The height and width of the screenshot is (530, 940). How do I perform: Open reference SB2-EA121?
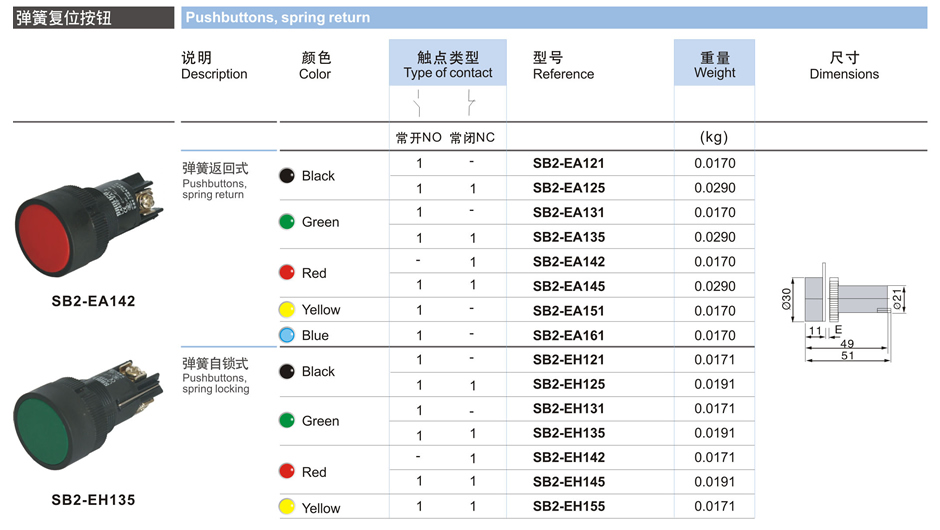(x=569, y=163)
